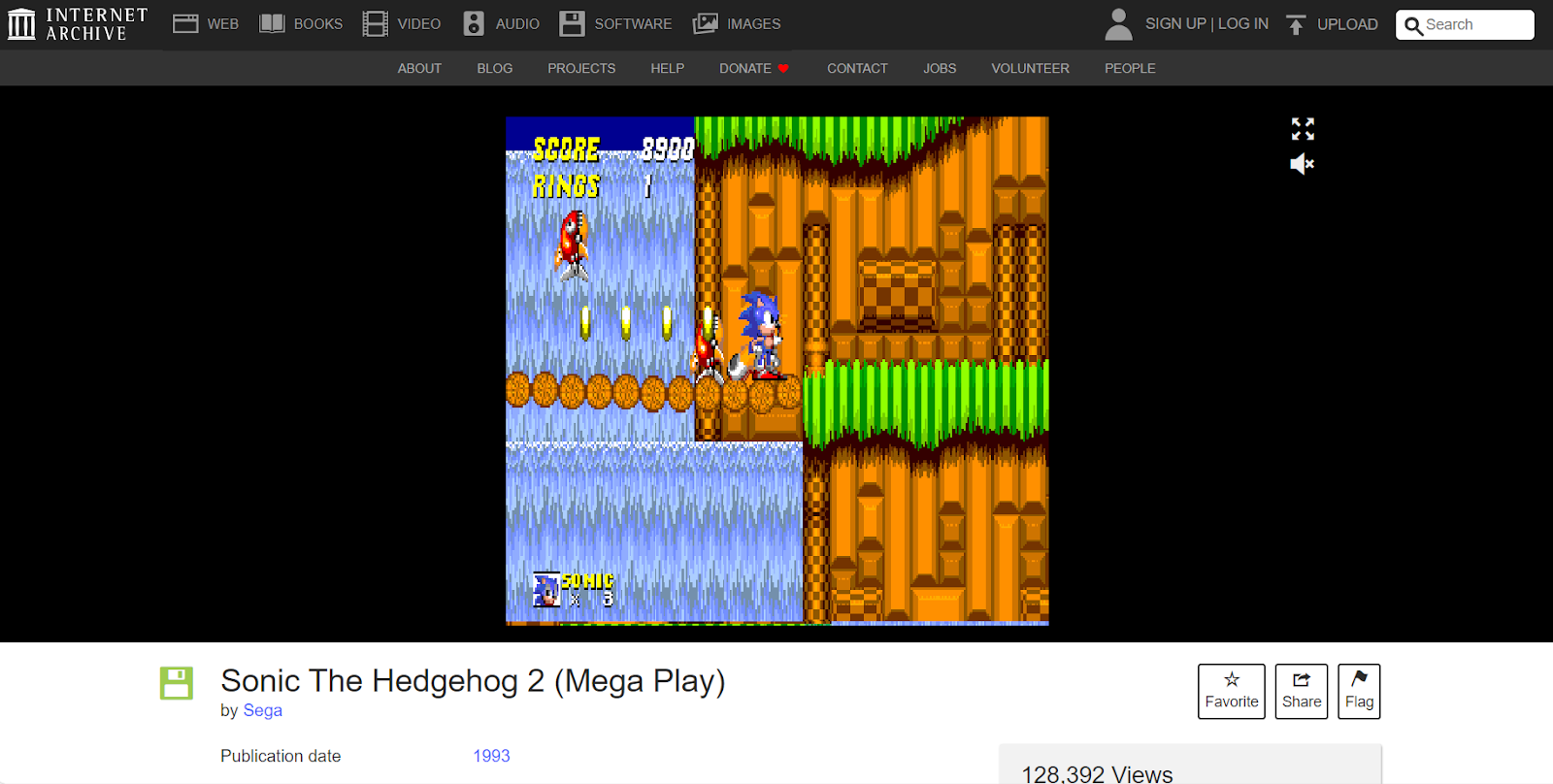The height and width of the screenshot is (784, 1553).
Task: Open the Software floppy disk icon
Action: 573,24
